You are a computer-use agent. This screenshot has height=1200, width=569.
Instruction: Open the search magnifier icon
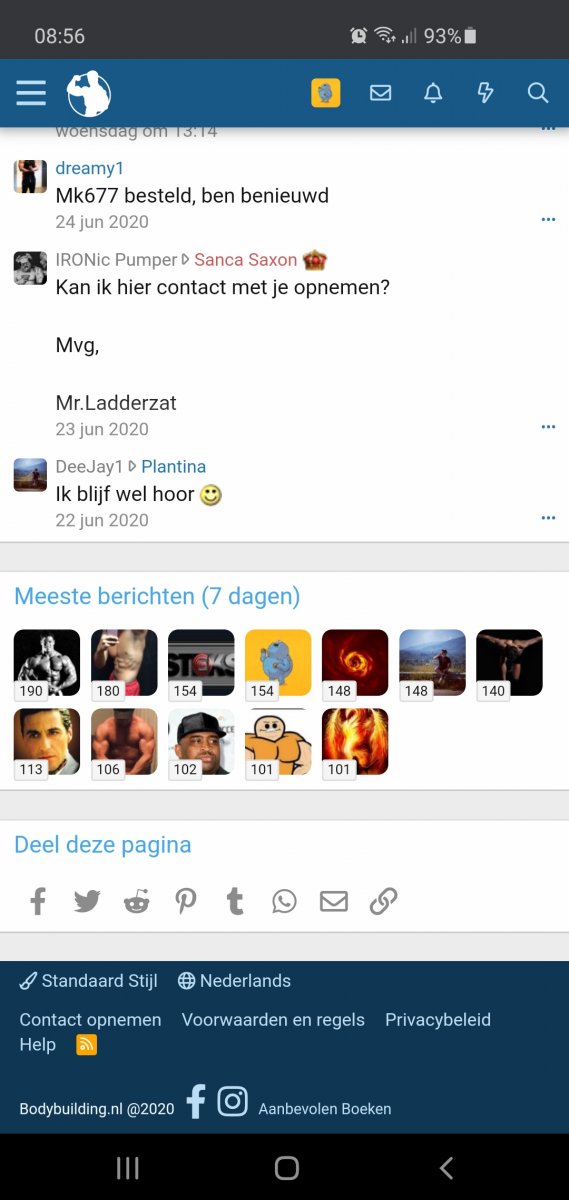(538, 93)
